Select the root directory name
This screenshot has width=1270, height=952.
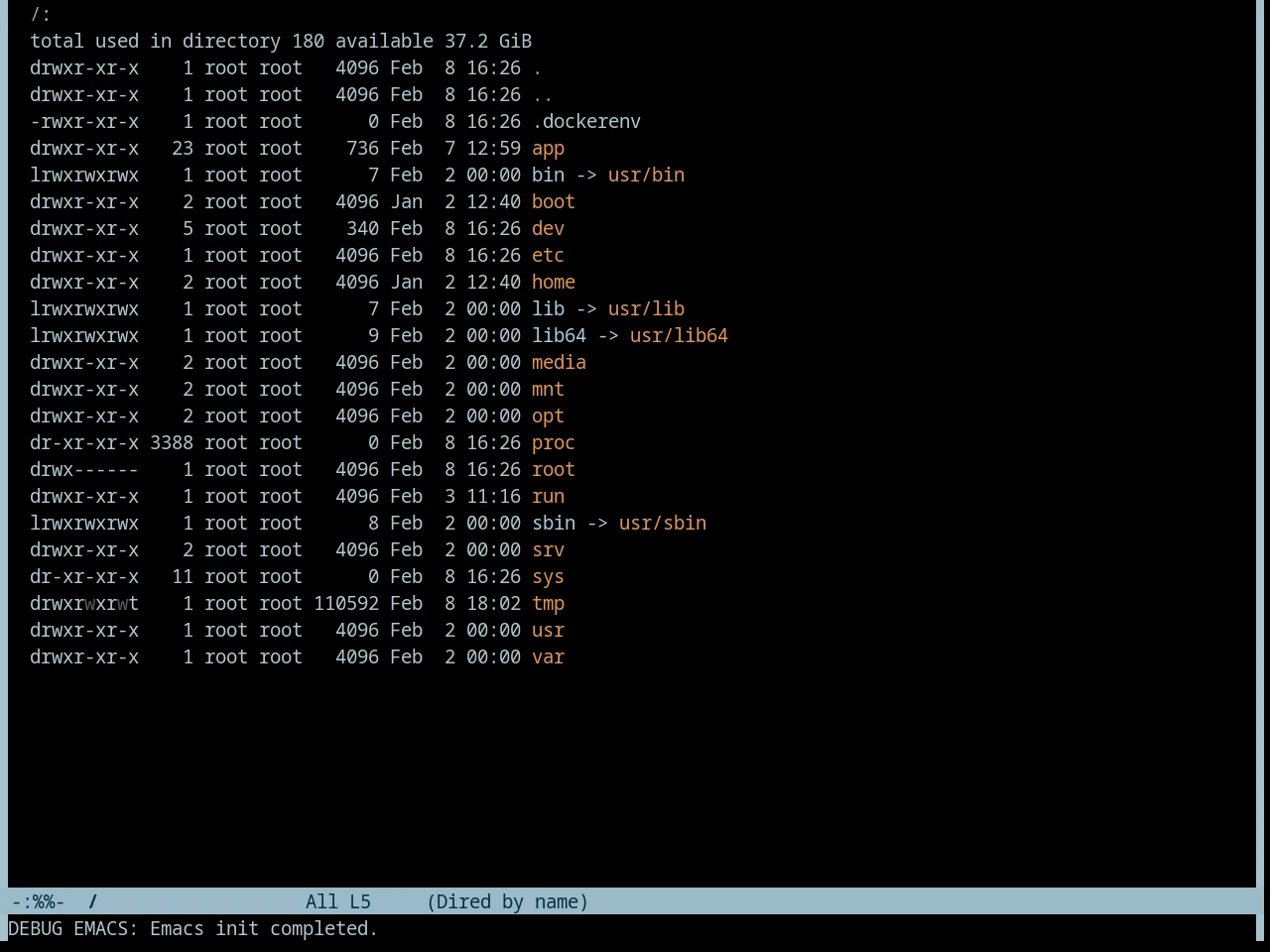554,470
